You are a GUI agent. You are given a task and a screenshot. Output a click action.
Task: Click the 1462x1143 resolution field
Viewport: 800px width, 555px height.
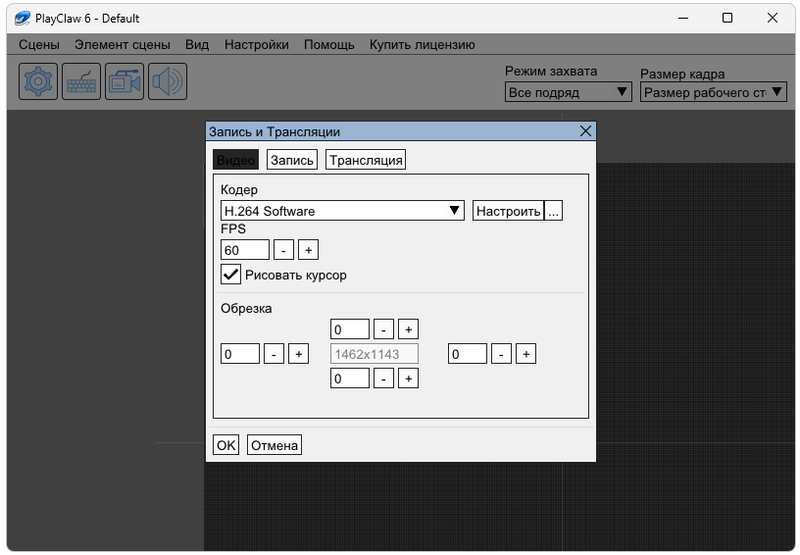tap(374, 354)
